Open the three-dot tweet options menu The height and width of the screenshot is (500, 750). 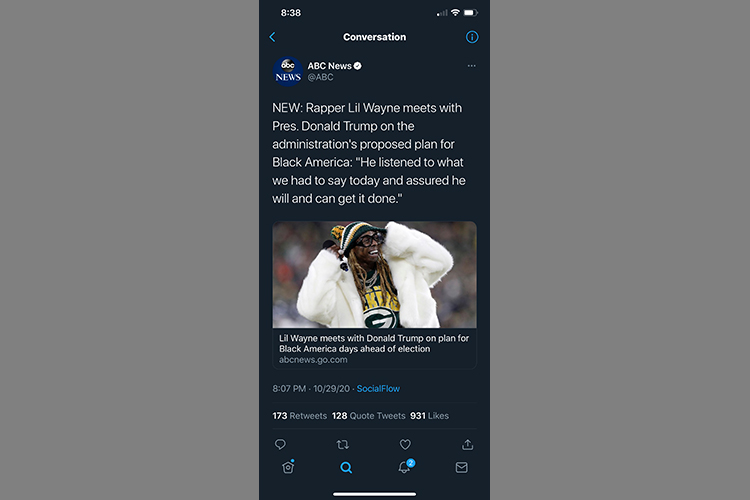pos(472,66)
